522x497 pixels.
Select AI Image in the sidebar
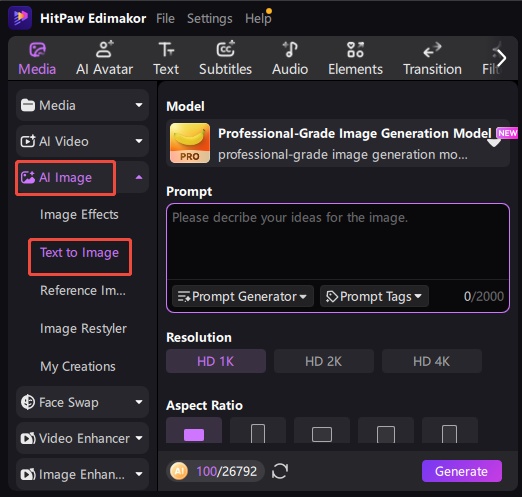(x=65, y=178)
